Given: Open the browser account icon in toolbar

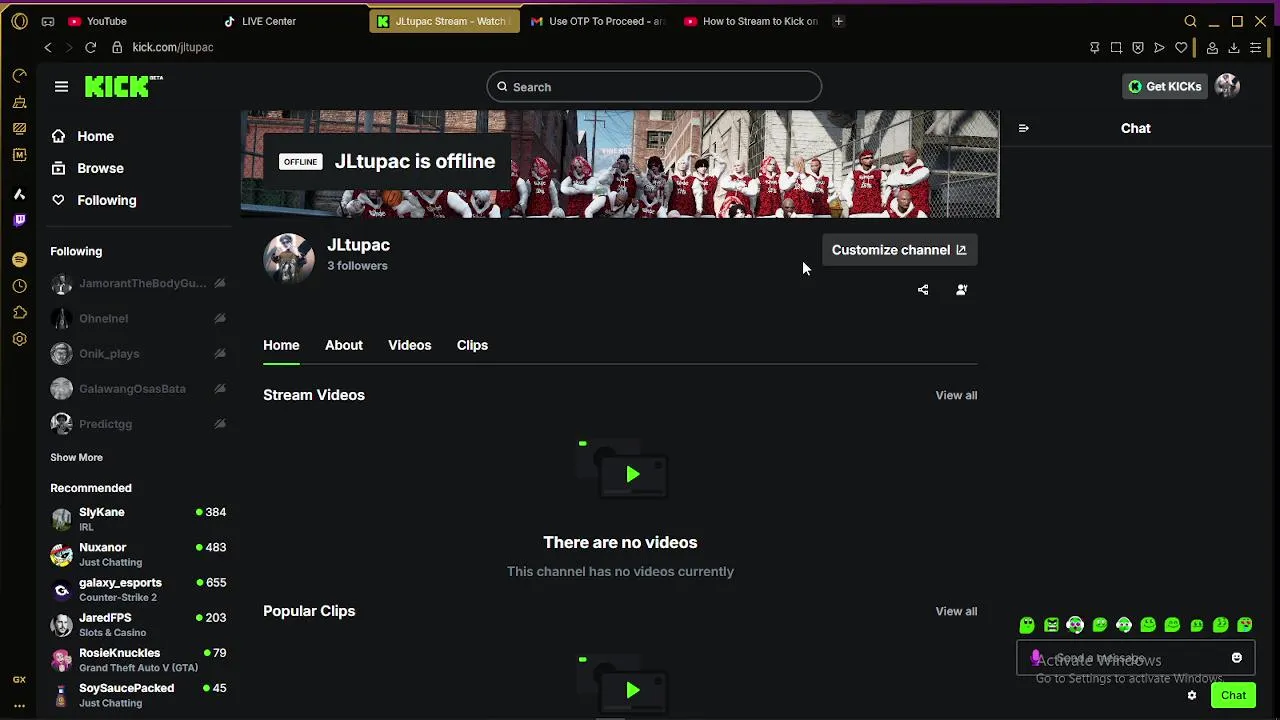Looking at the screenshot, I should pos(1212,48).
